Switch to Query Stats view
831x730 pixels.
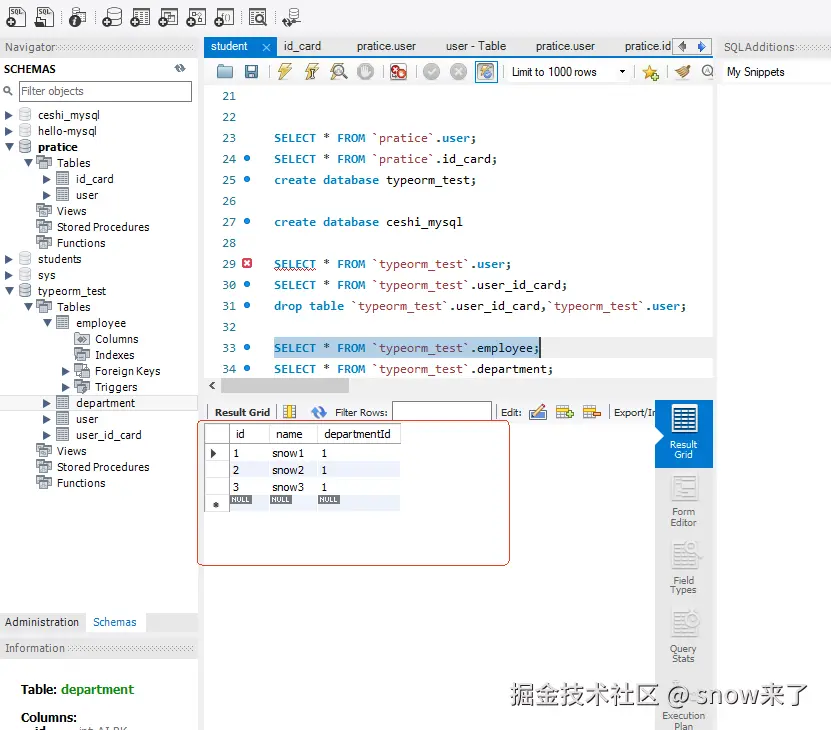tap(684, 636)
